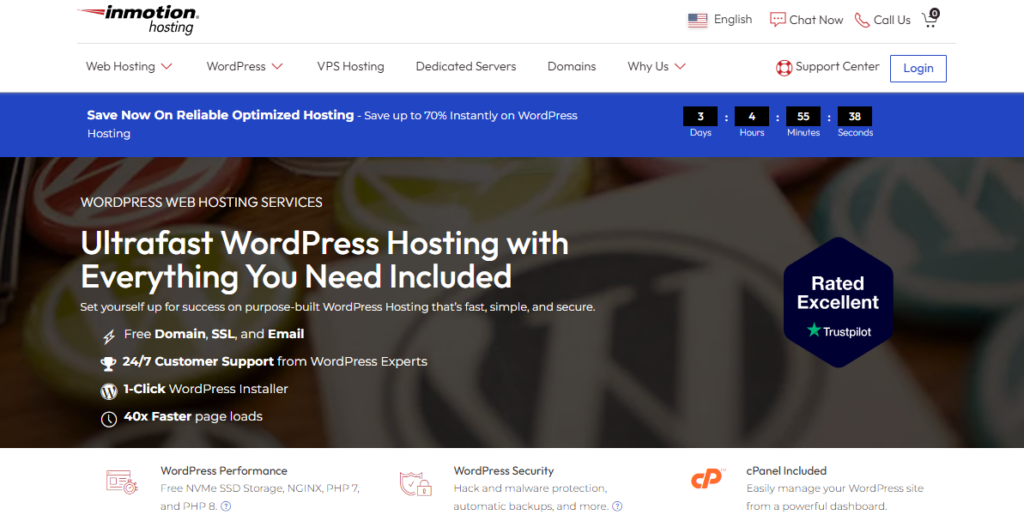Viewport: 1024px width, 527px height.
Task: Open the Domains page
Action: tap(571, 67)
